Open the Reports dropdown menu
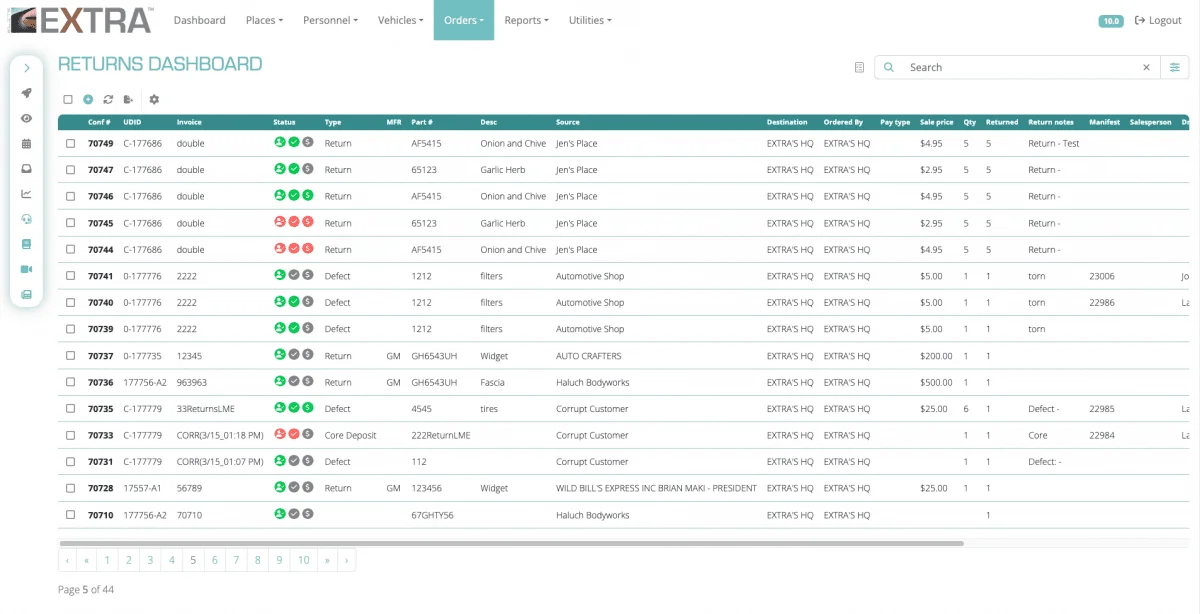1200x614 pixels. tap(526, 20)
